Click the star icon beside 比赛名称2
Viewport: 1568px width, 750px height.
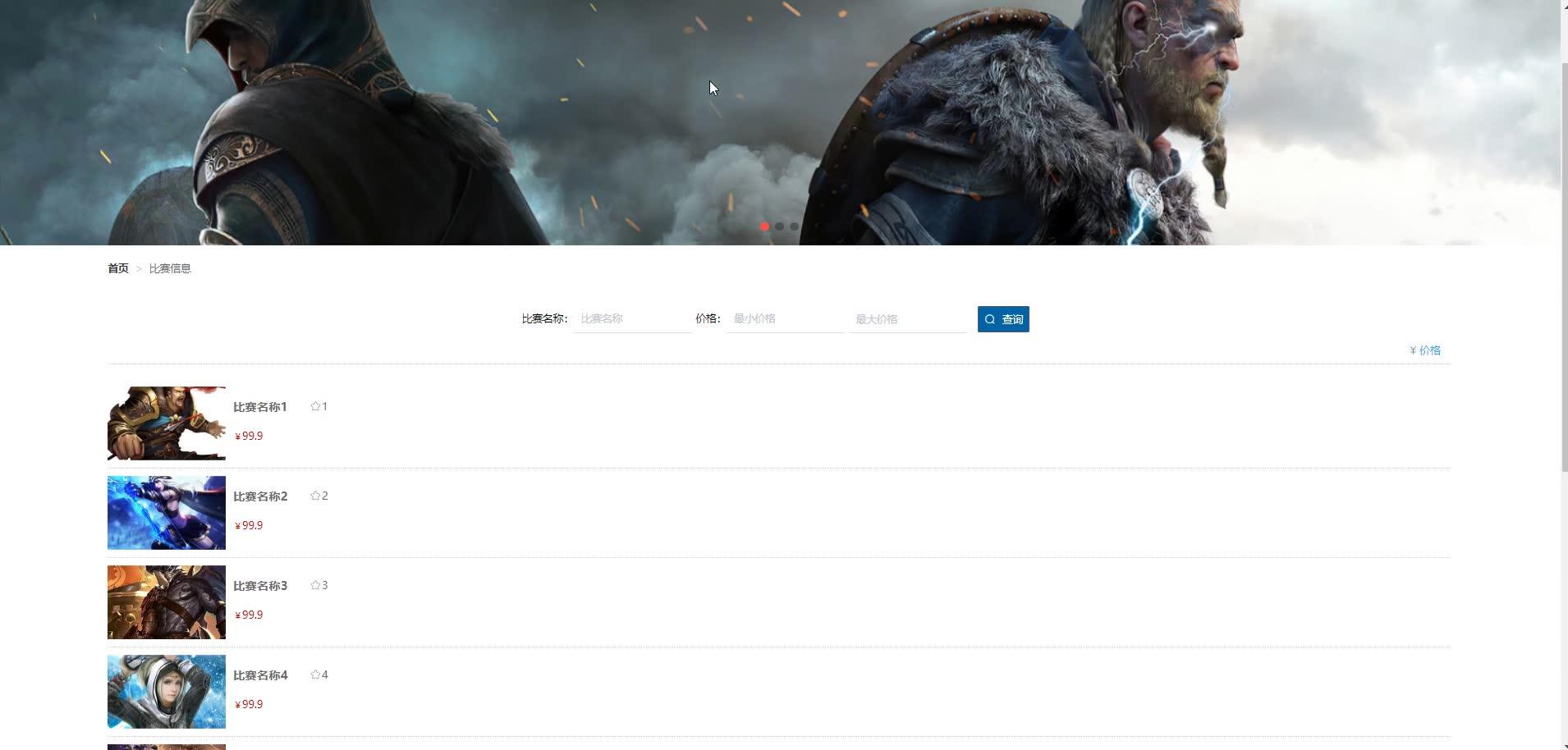point(315,496)
